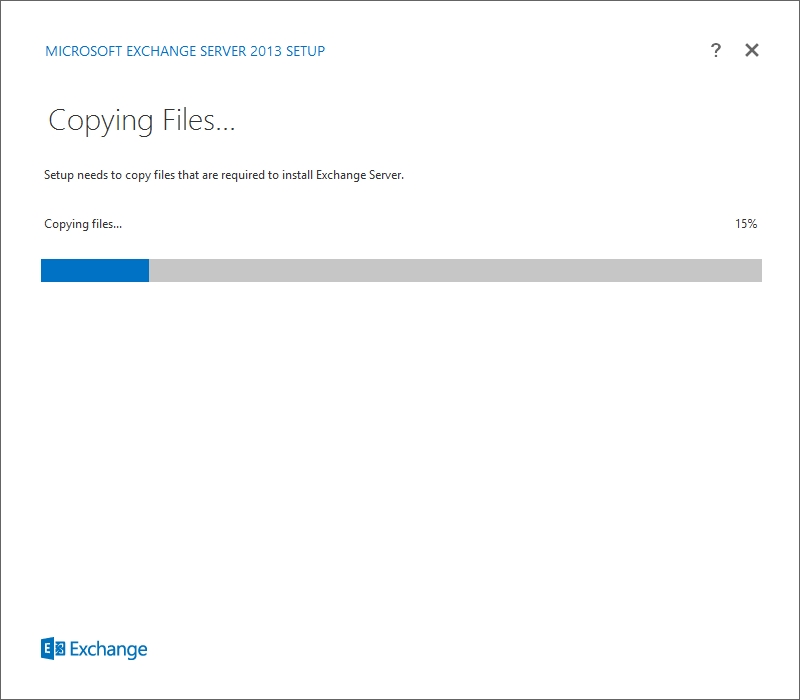
Task: Select the 15% progress percentage label
Action: [745, 224]
